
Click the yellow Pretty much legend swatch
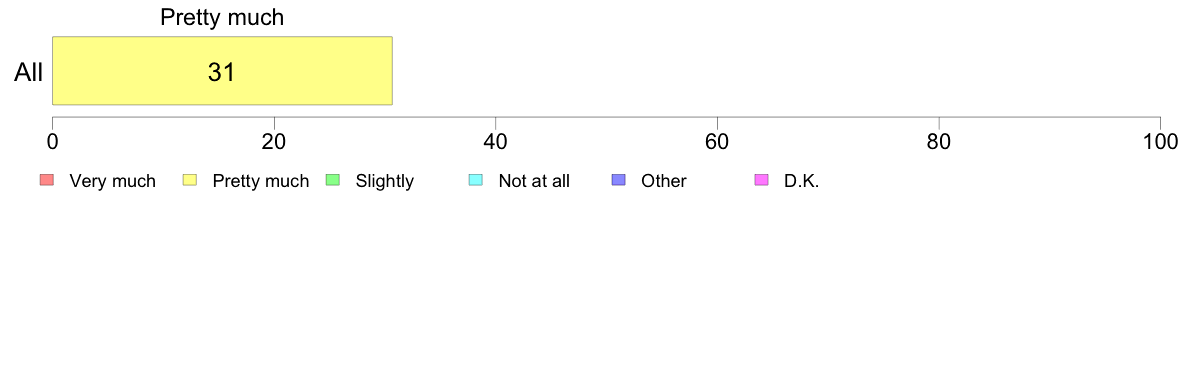190,180
